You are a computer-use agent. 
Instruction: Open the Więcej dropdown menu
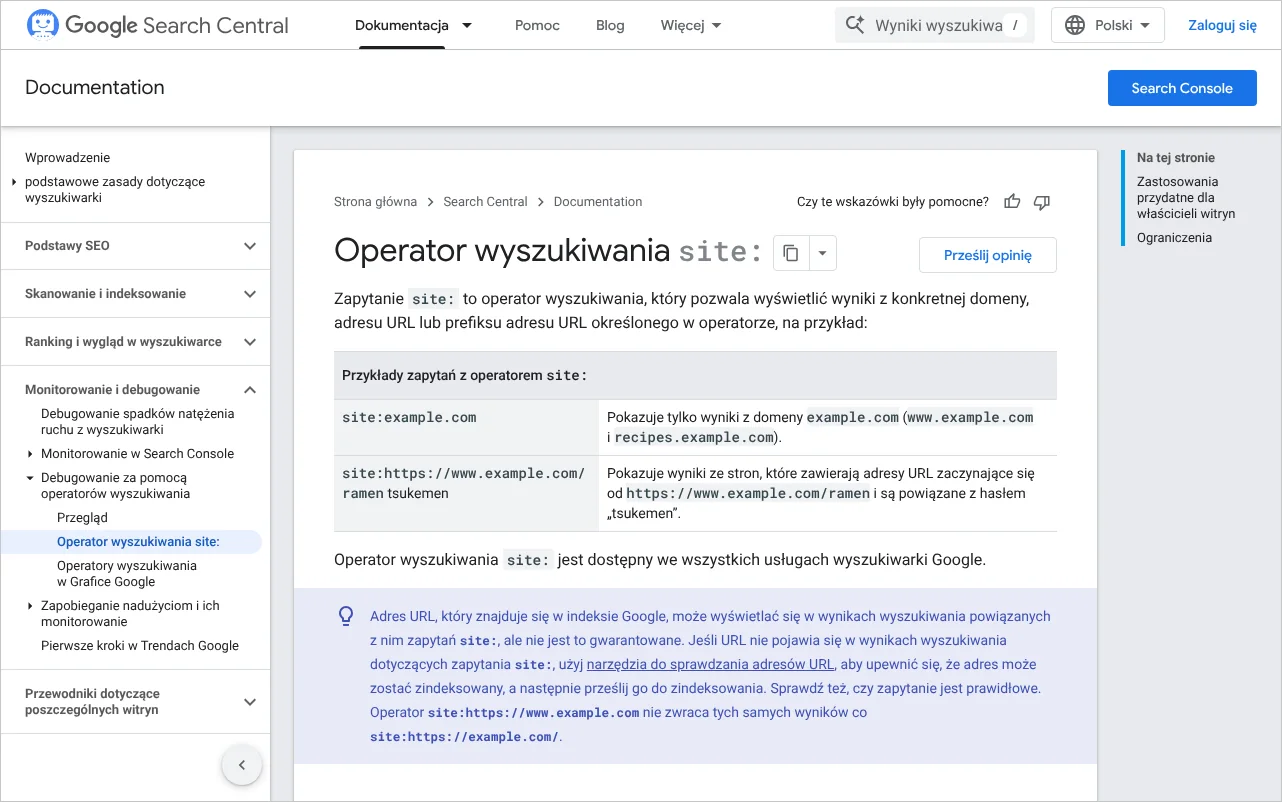click(691, 26)
